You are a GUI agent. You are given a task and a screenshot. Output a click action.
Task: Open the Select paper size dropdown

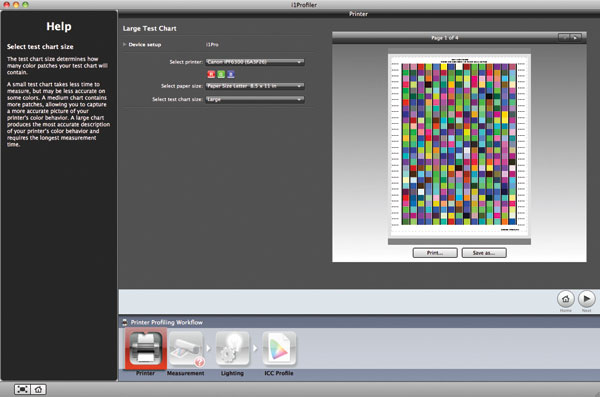[255, 86]
